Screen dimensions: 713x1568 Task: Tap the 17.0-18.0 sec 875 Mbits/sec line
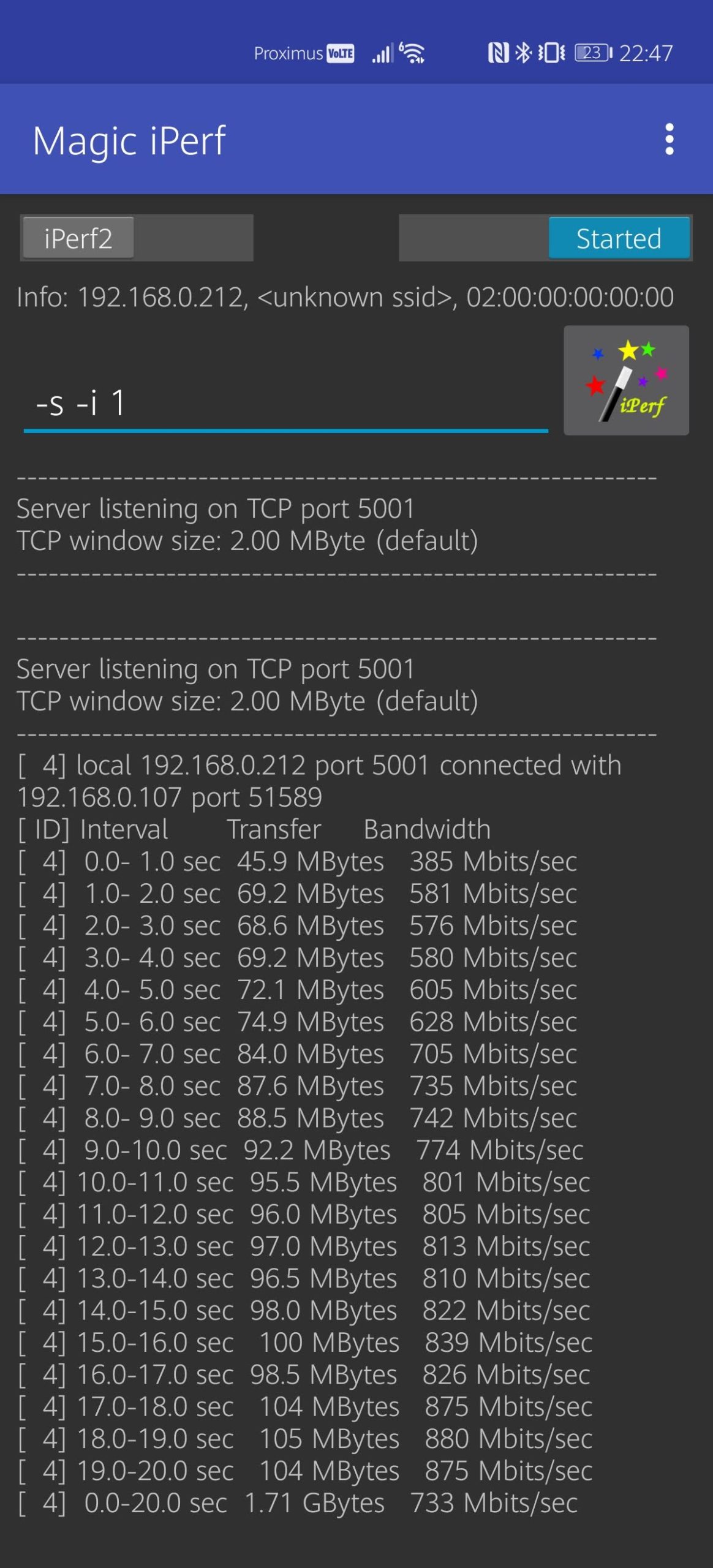(304, 1406)
